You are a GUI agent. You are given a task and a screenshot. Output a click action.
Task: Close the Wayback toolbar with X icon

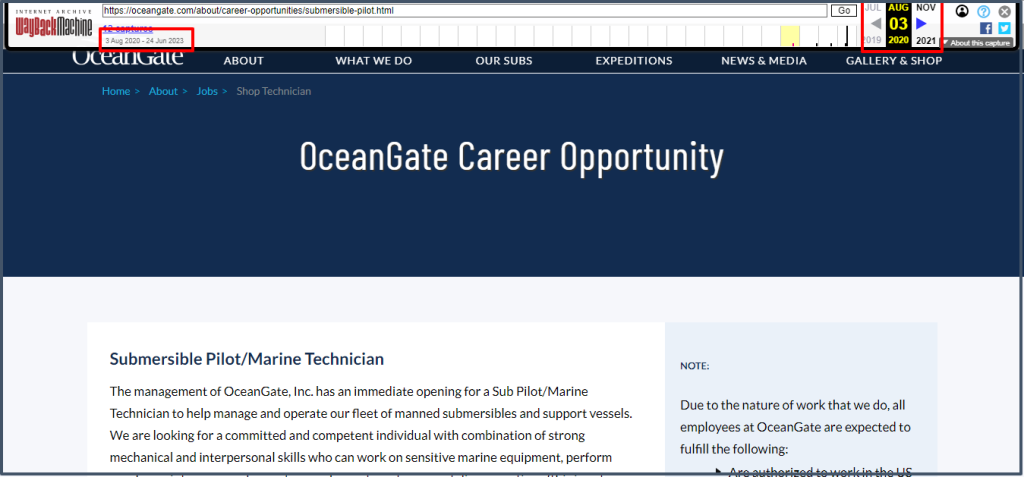point(1004,11)
